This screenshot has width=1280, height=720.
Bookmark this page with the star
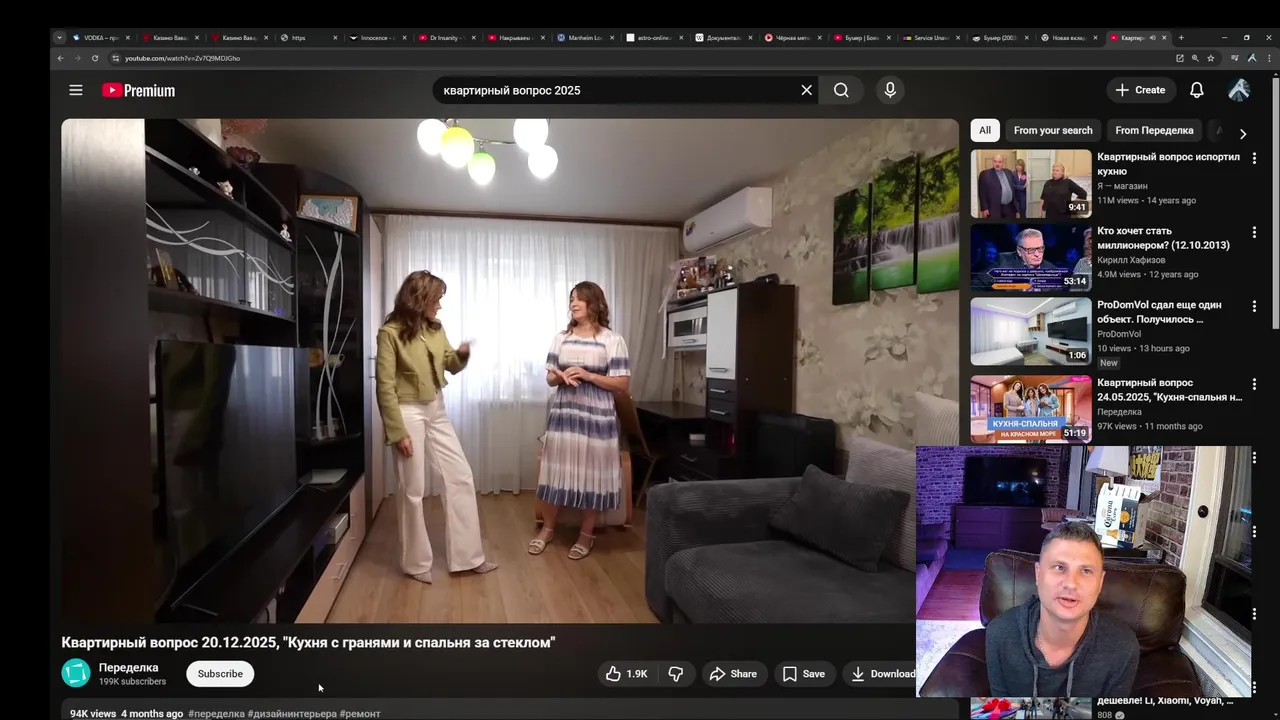pyautogui.click(x=1211, y=58)
